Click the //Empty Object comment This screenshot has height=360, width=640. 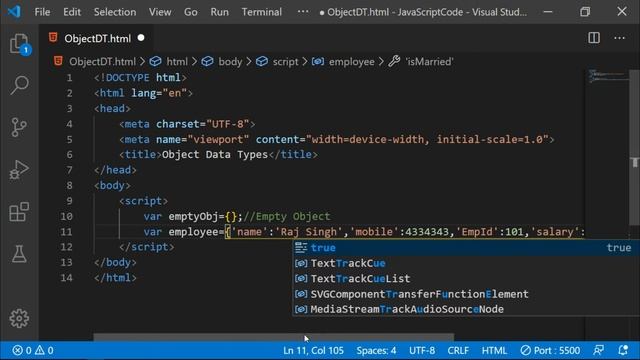pyautogui.click(x=287, y=216)
